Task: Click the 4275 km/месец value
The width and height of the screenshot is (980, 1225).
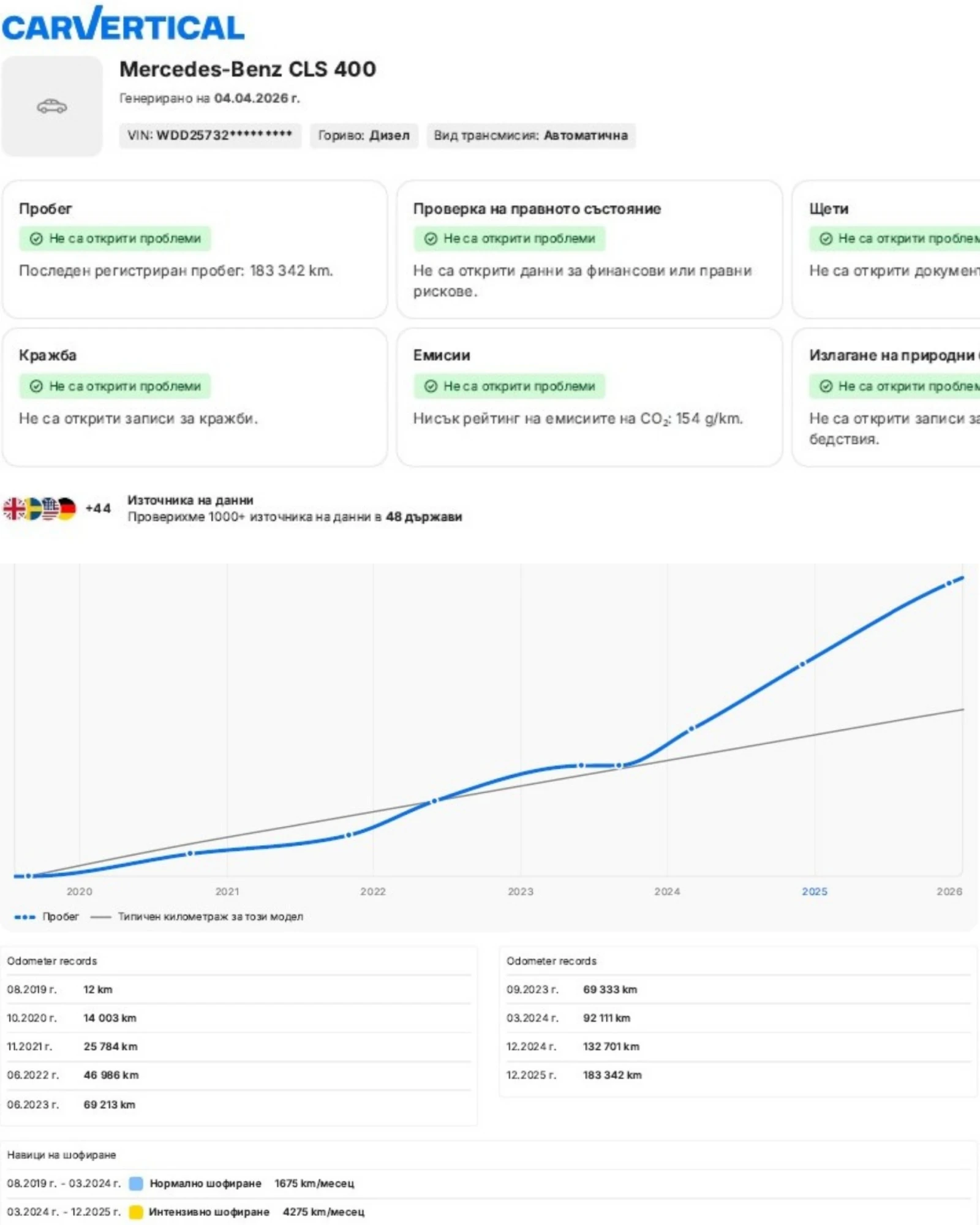Action: click(323, 1212)
